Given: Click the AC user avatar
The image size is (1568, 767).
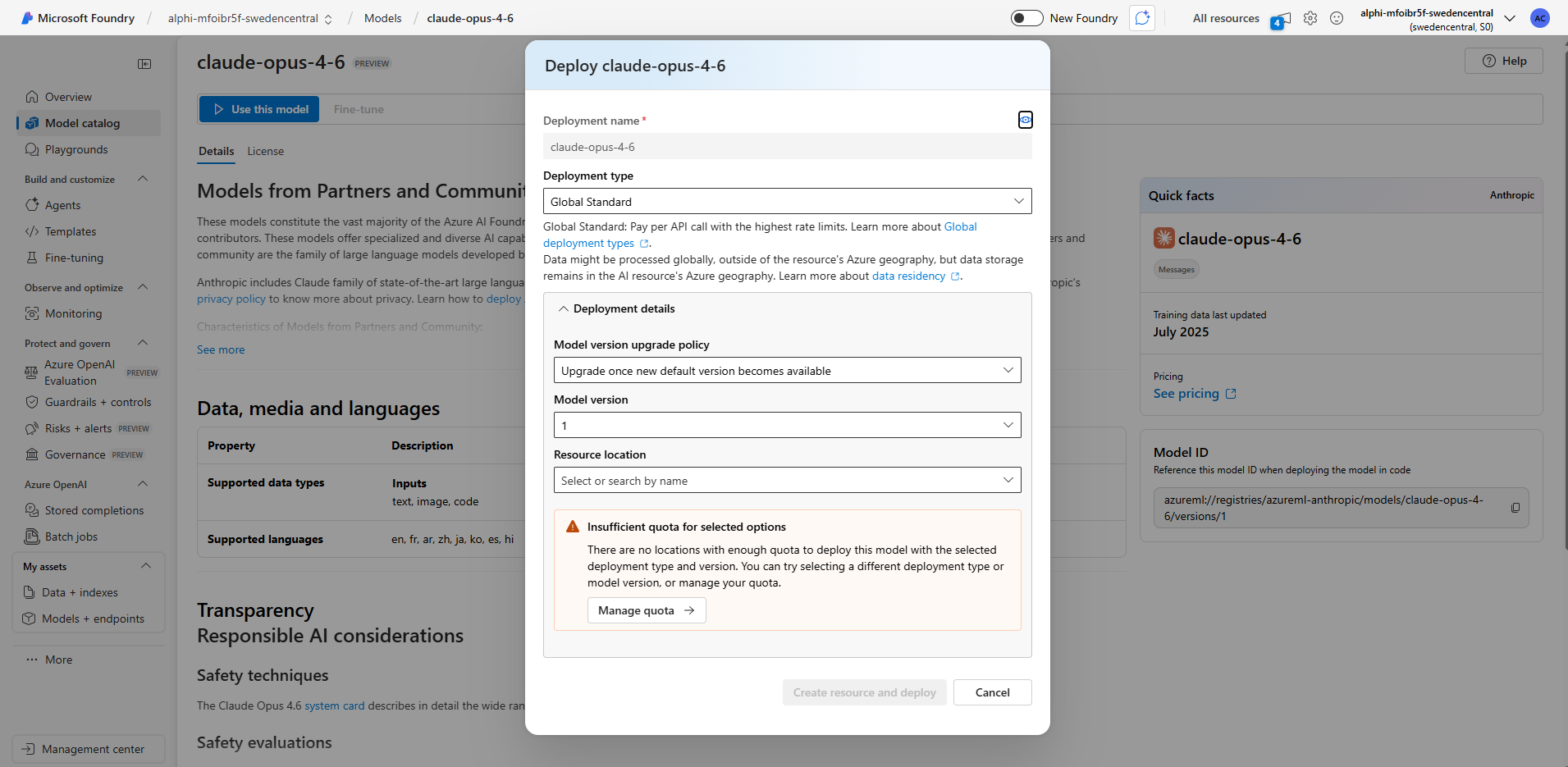Looking at the screenshot, I should (x=1540, y=18).
